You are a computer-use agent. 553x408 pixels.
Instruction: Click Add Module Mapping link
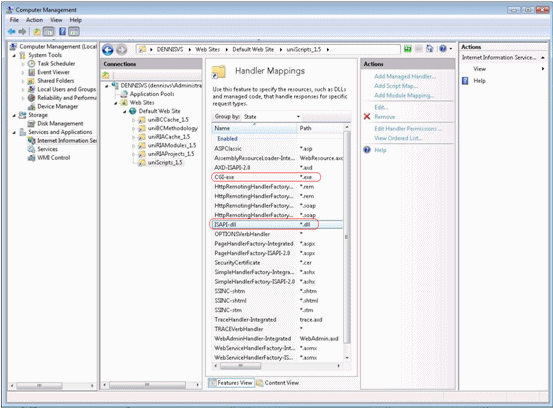point(404,95)
